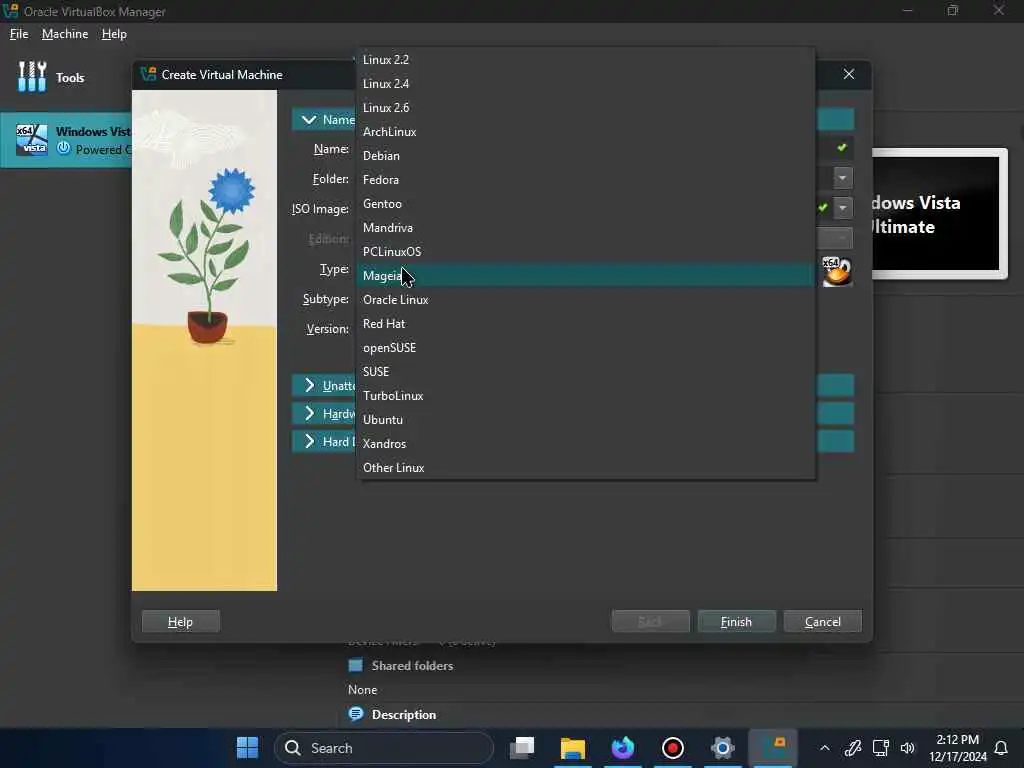Open the Folder dropdown arrow
This screenshot has height=768, width=1024.
843,178
